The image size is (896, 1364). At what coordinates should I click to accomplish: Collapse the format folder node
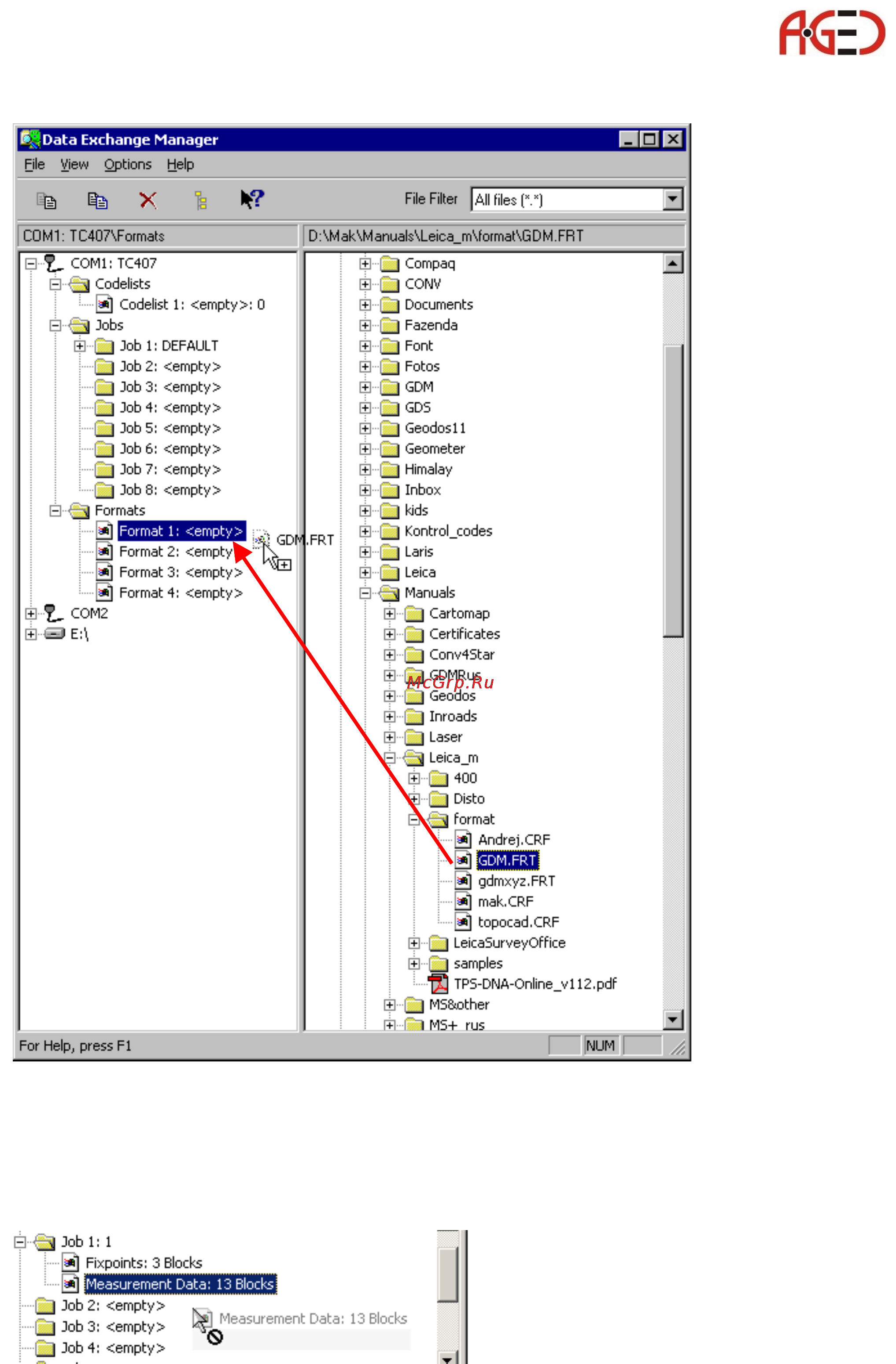pos(414,820)
